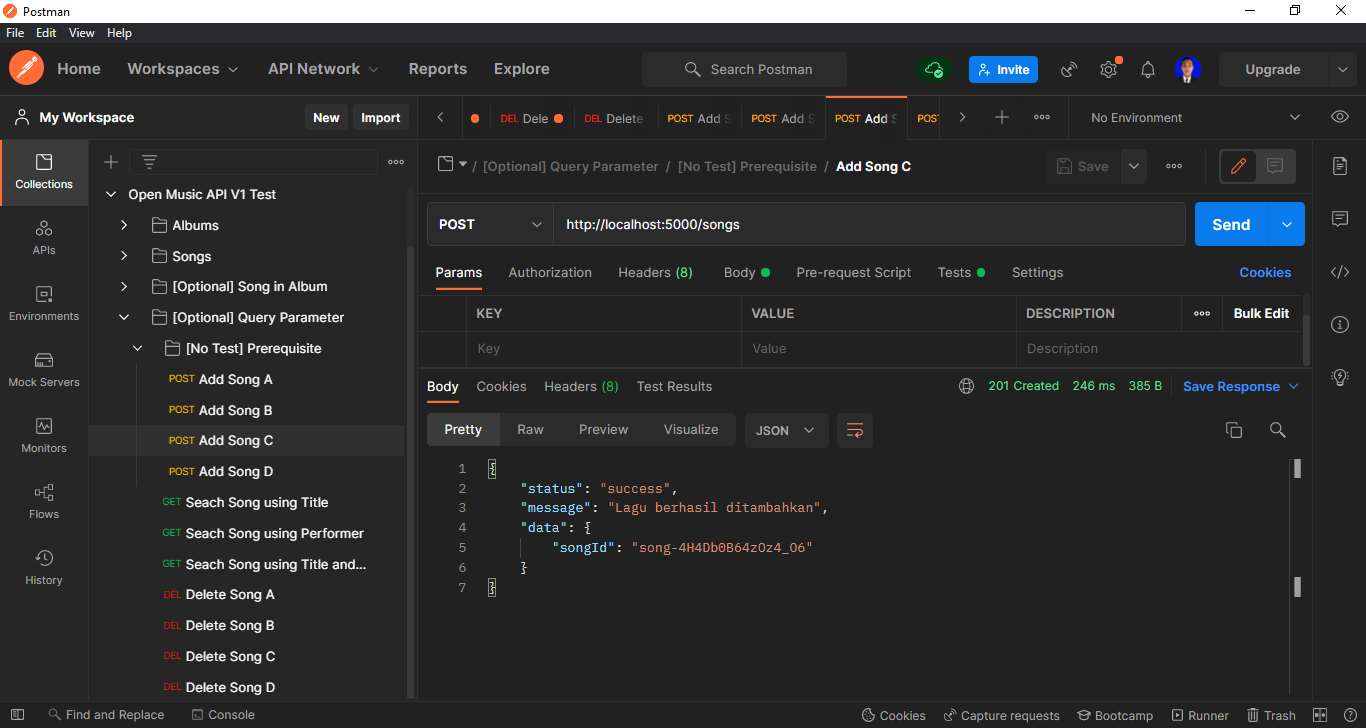The image size is (1366, 728).
Task: Click the Postman home logo icon
Action: pos(26,69)
